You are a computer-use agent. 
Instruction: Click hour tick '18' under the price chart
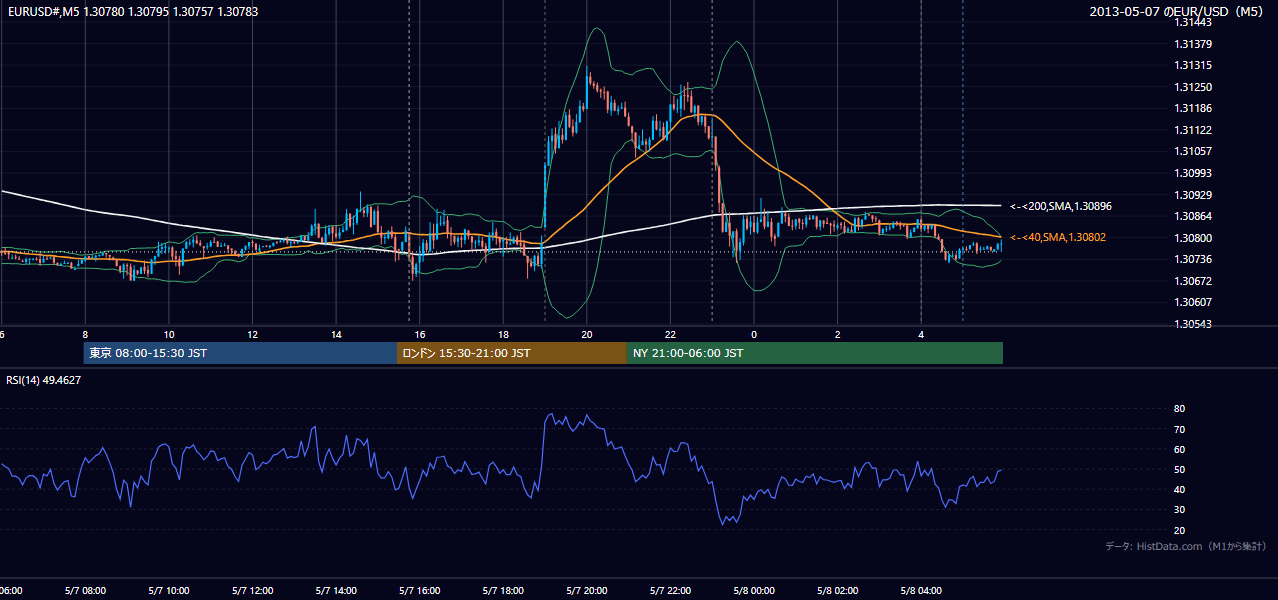[503, 334]
